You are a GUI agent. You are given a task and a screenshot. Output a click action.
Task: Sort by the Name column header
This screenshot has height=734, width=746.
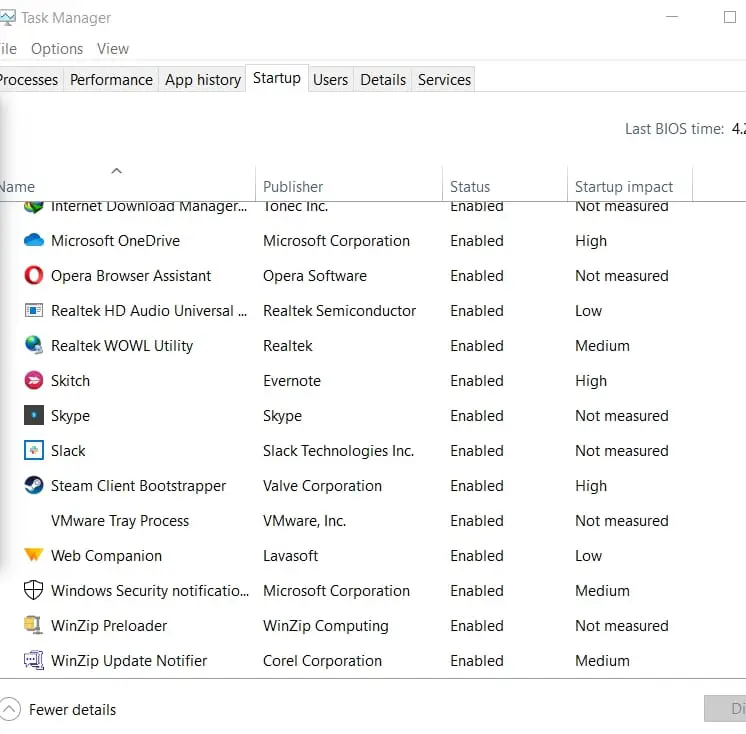18,186
